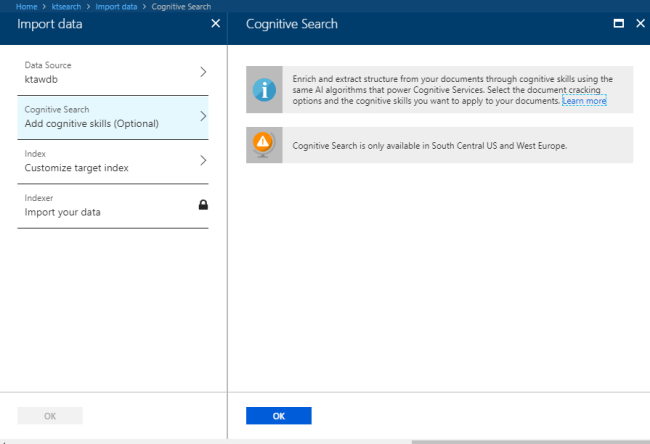Expand the Cognitive Search step chevron

click(203, 116)
